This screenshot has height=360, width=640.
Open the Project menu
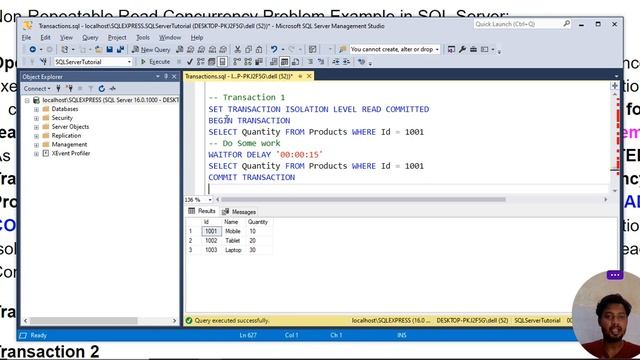[117, 37]
